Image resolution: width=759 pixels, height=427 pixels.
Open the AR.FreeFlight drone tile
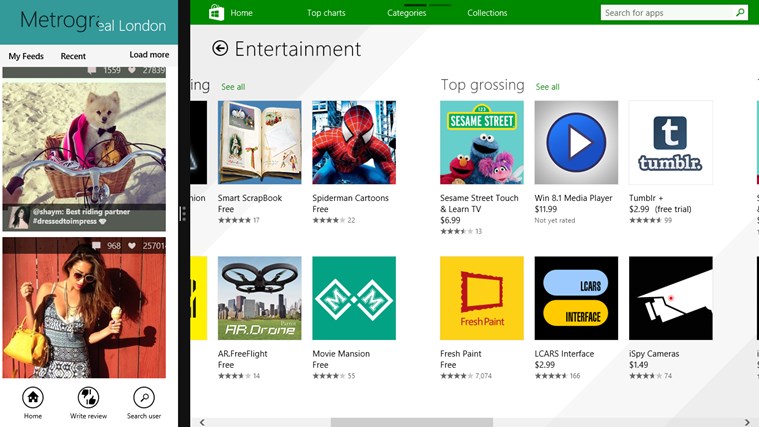259,298
